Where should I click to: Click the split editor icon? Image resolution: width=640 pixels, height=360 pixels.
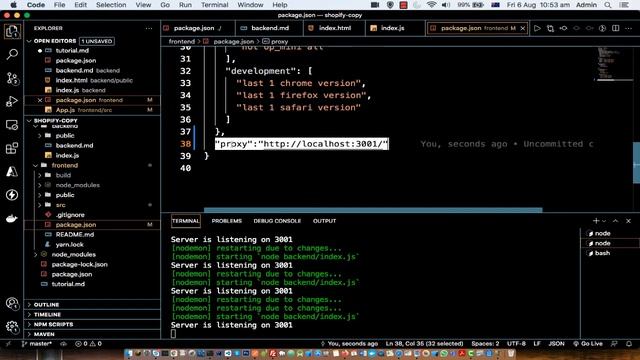tap(616, 28)
